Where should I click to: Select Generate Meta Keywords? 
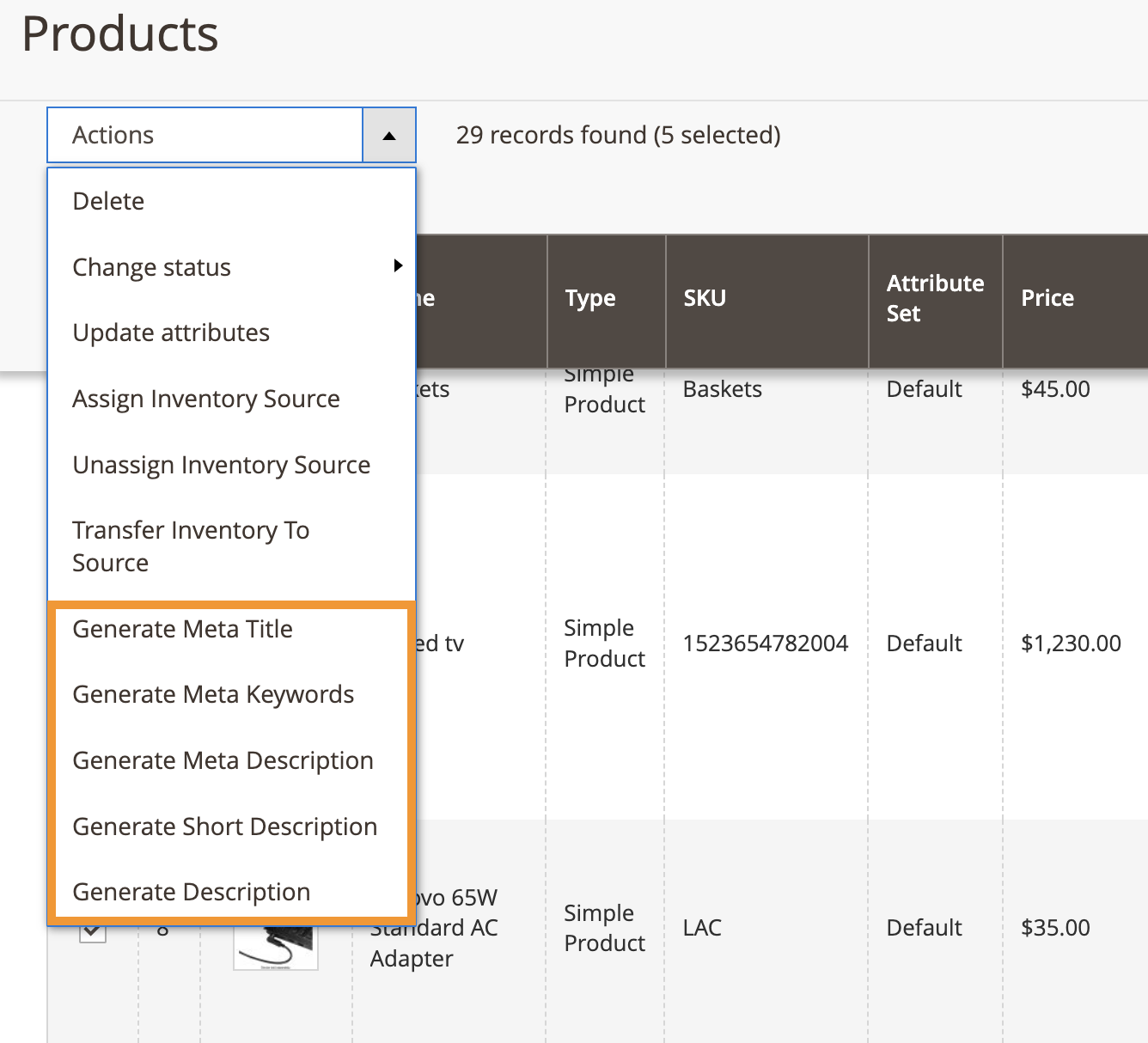pos(213,694)
